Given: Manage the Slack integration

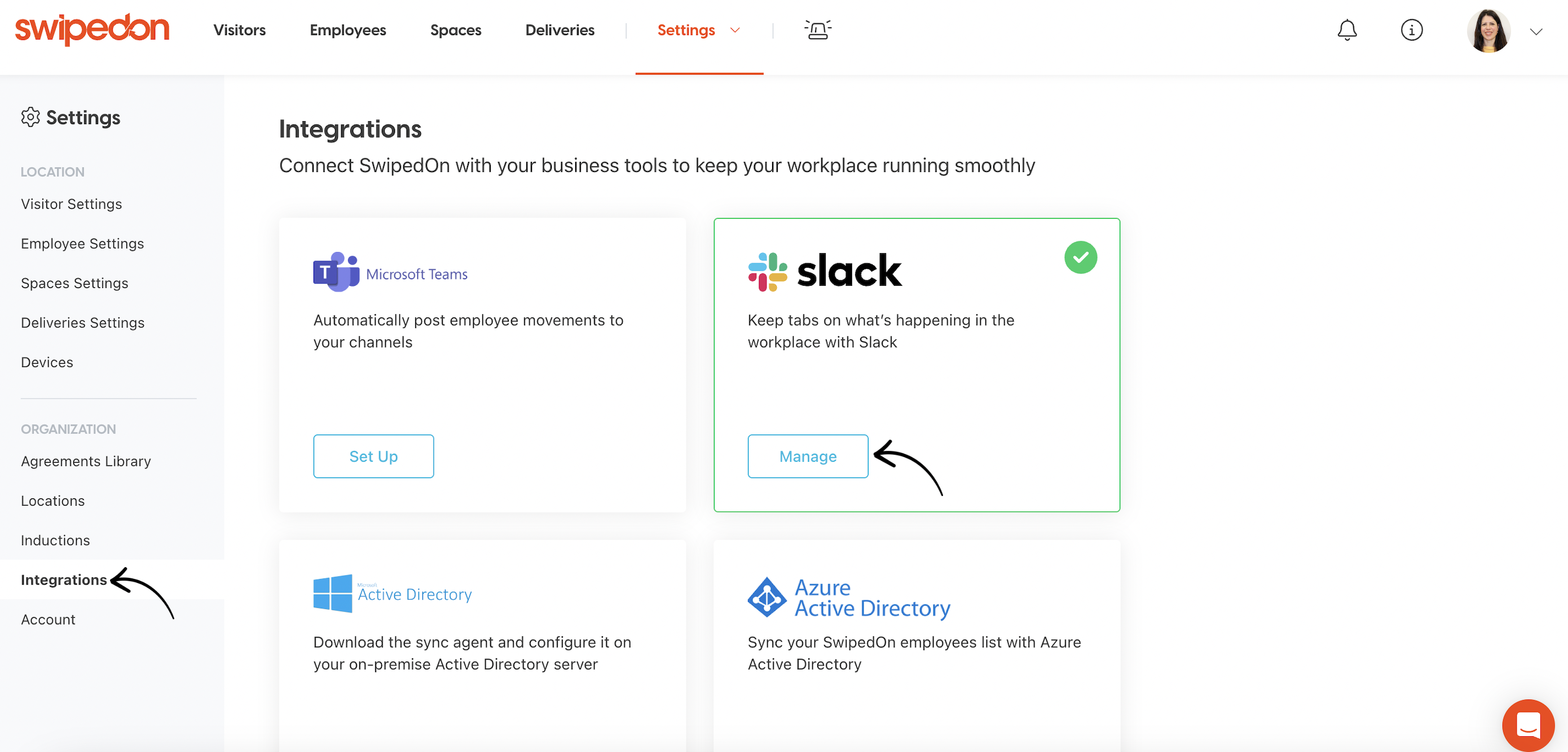Looking at the screenshot, I should coord(807,455).
